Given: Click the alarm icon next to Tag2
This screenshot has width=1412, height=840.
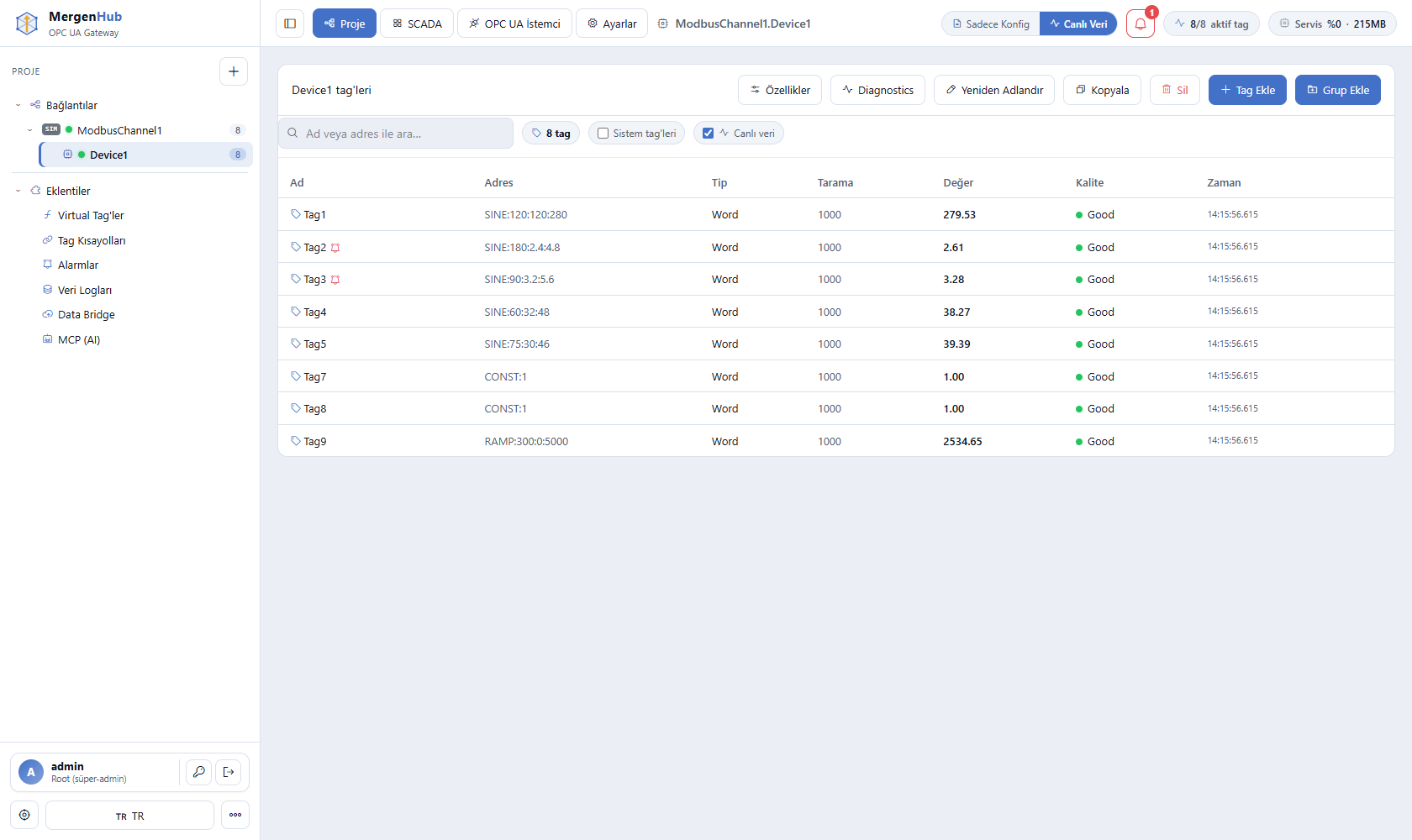Looking at the screenshot, I should click(335, 248).
